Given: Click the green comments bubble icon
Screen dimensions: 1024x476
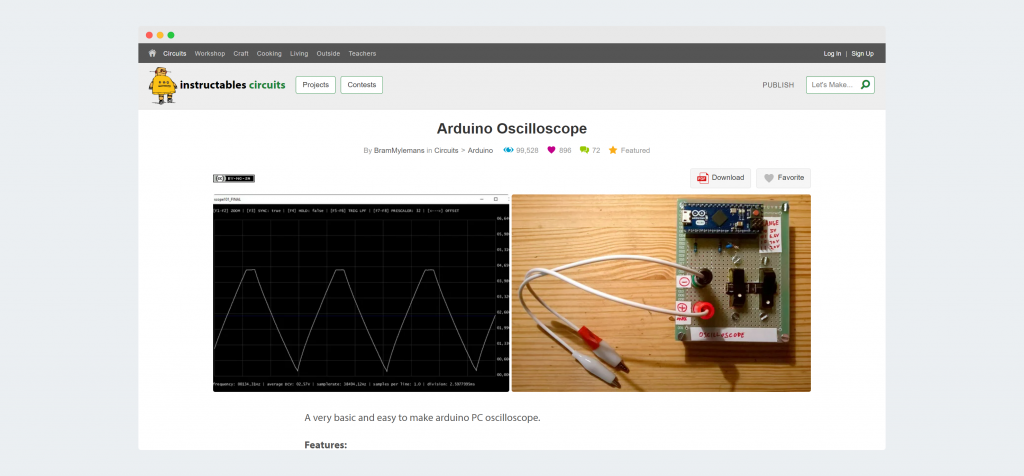Looking at the screenshot, I should click(584, 150).
